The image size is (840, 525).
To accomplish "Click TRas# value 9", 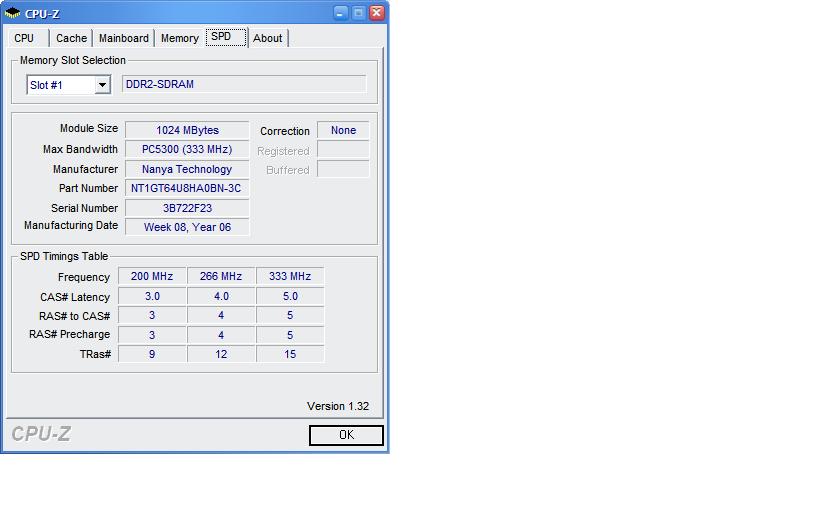I will (152, 354).
